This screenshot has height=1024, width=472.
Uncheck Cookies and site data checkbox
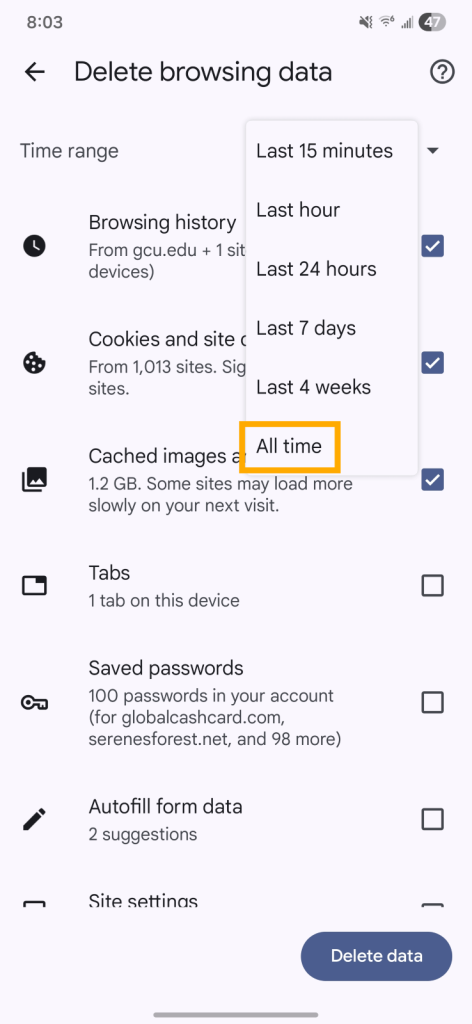tap(432, 362)
